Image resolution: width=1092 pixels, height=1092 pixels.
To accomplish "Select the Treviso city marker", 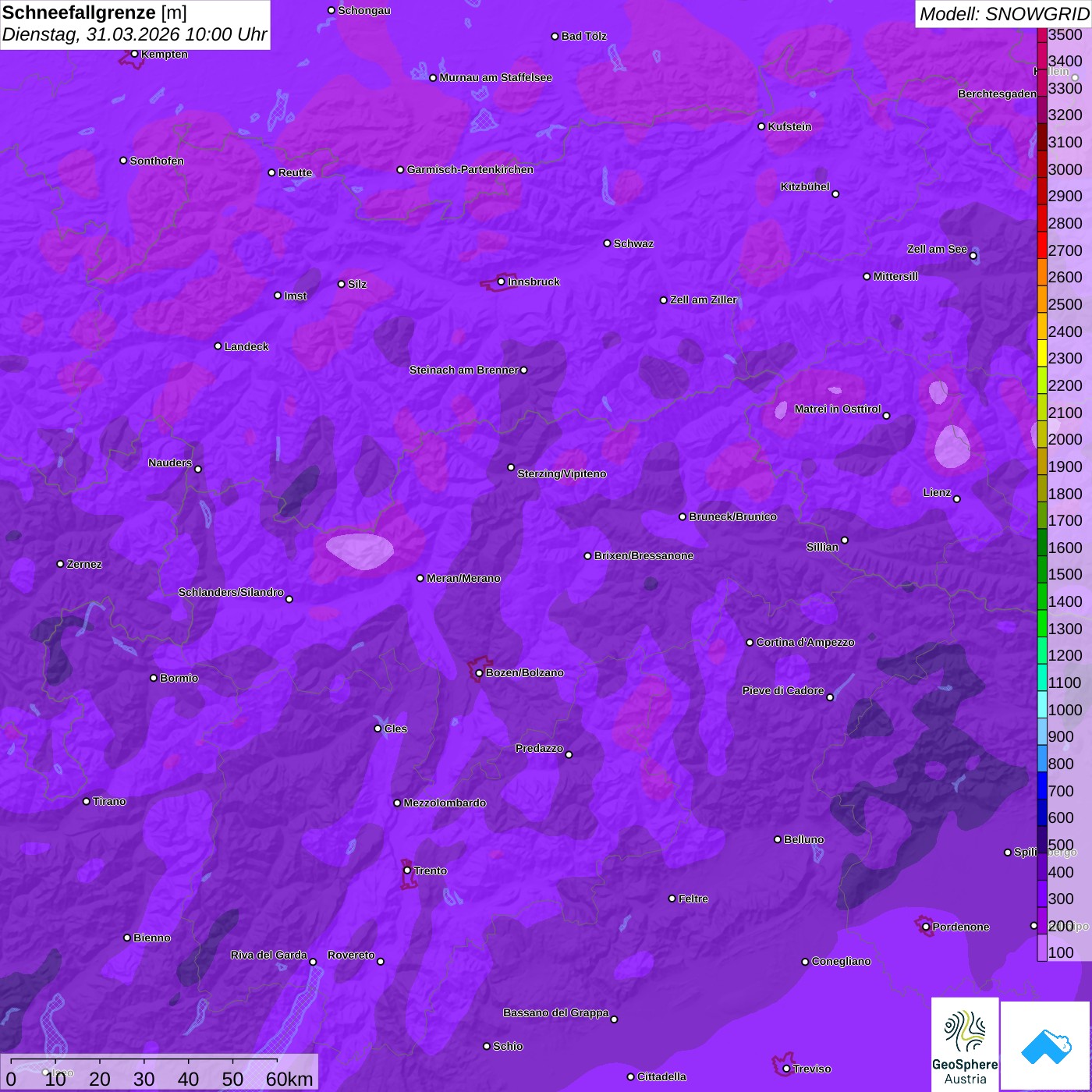I will pyautogui.click(x=786, y=1069).
